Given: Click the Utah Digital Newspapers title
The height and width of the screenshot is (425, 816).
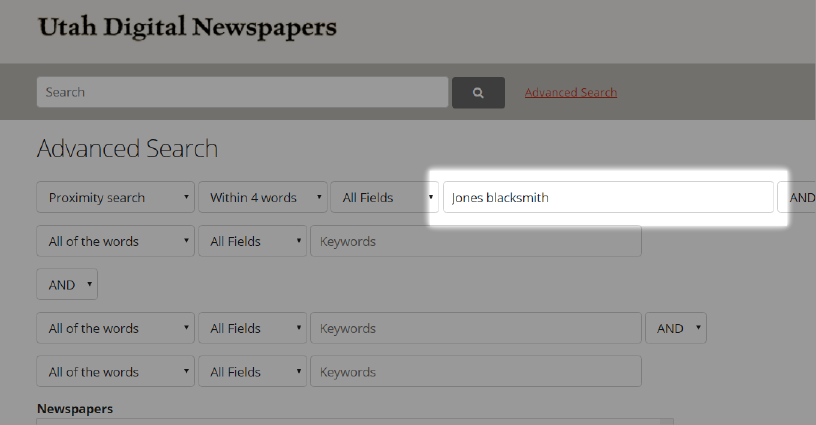Looking at the screenshot, I should [x=187, y=27].
